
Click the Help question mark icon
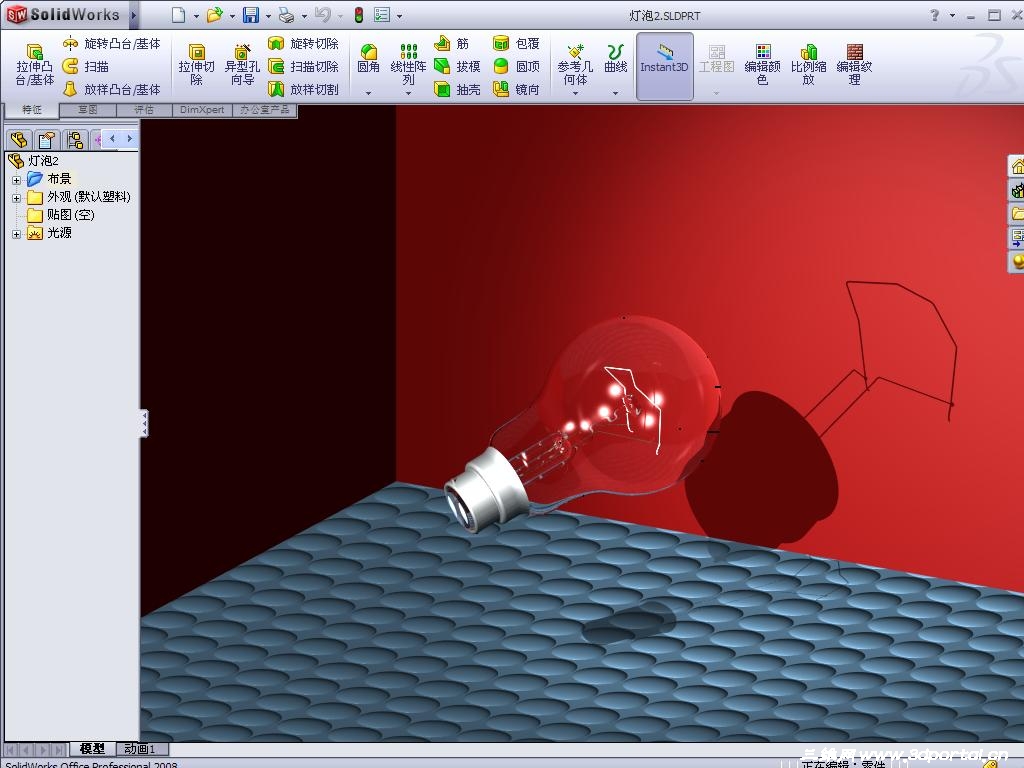click(935, 15)
